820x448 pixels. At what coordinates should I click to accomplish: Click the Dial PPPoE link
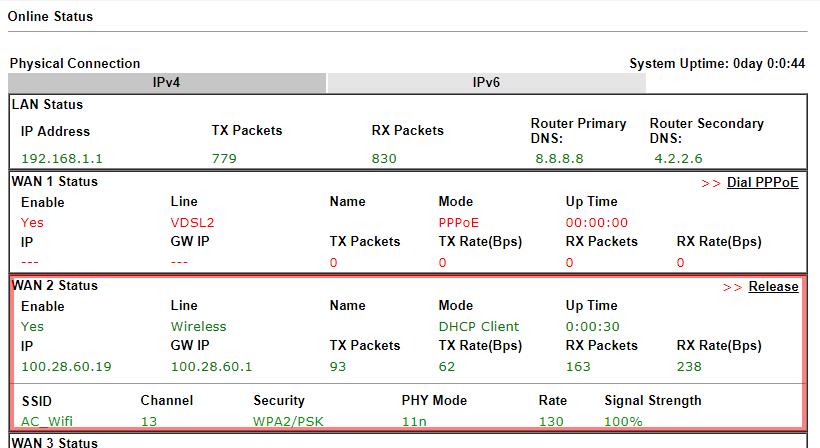762,182
